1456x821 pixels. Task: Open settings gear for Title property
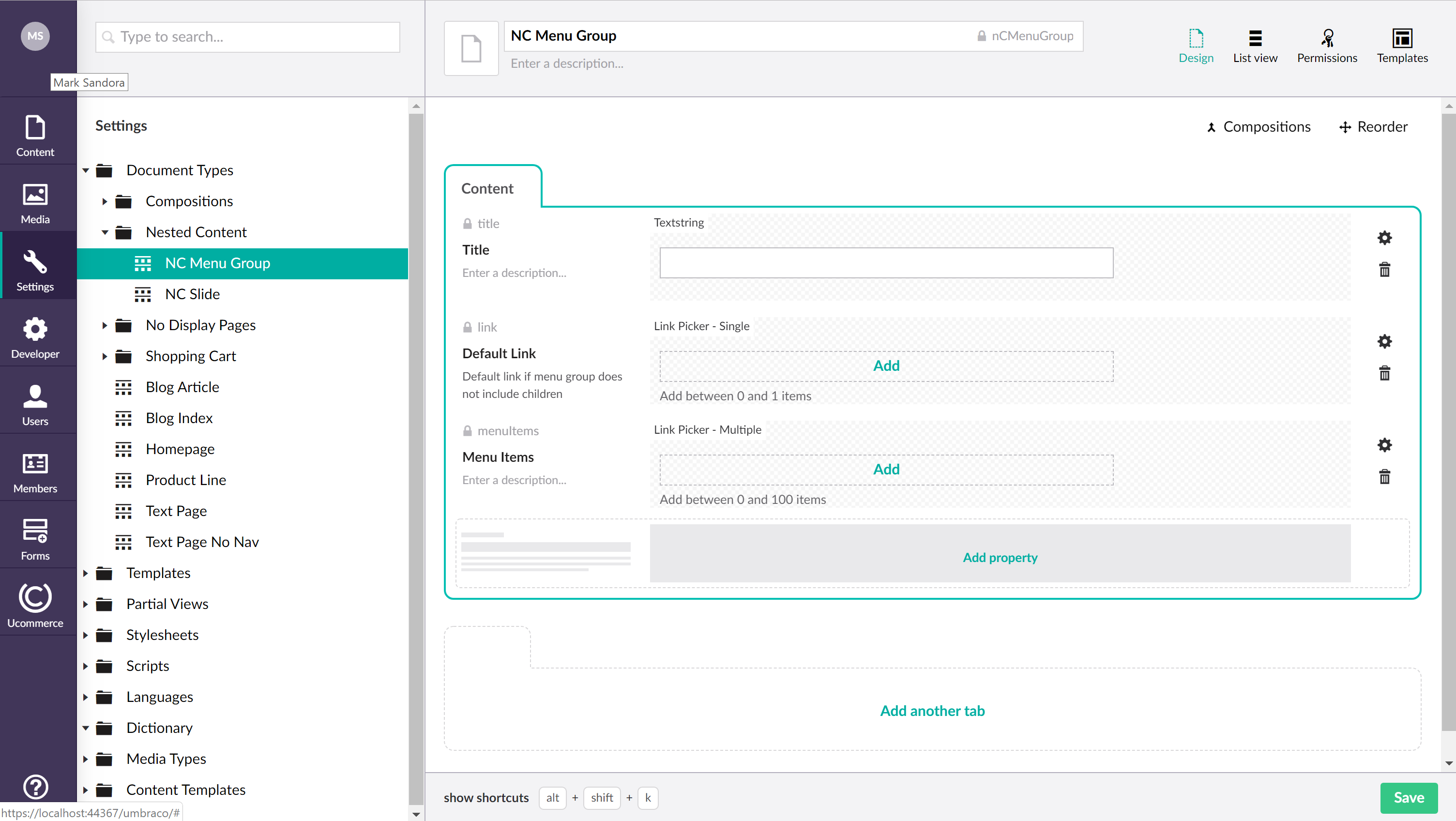click(x=1384, y=238)
